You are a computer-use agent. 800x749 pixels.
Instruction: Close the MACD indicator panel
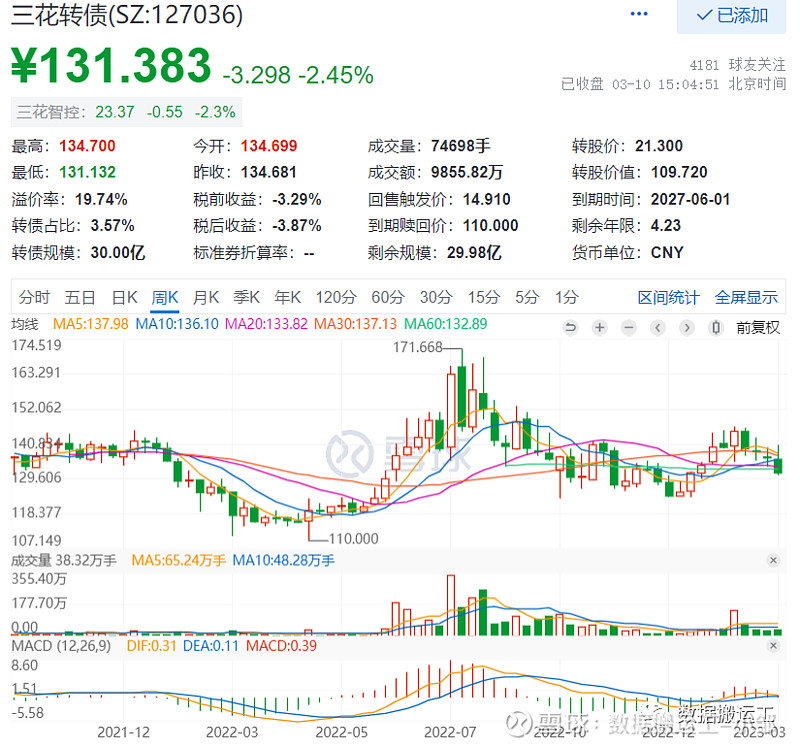[773, 646]
